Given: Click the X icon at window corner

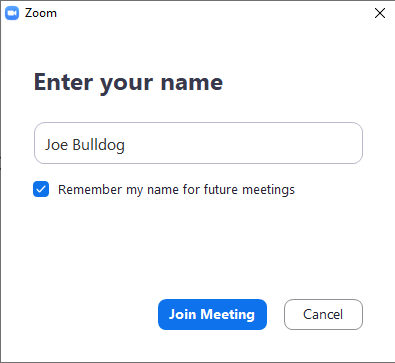Looking at the screenshot, I should [380, 13].
